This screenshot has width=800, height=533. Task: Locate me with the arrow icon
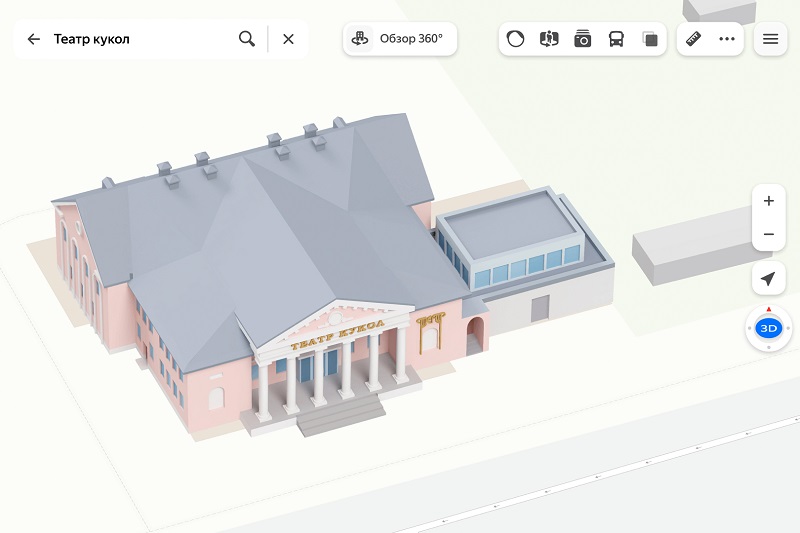tap(769, 278)
